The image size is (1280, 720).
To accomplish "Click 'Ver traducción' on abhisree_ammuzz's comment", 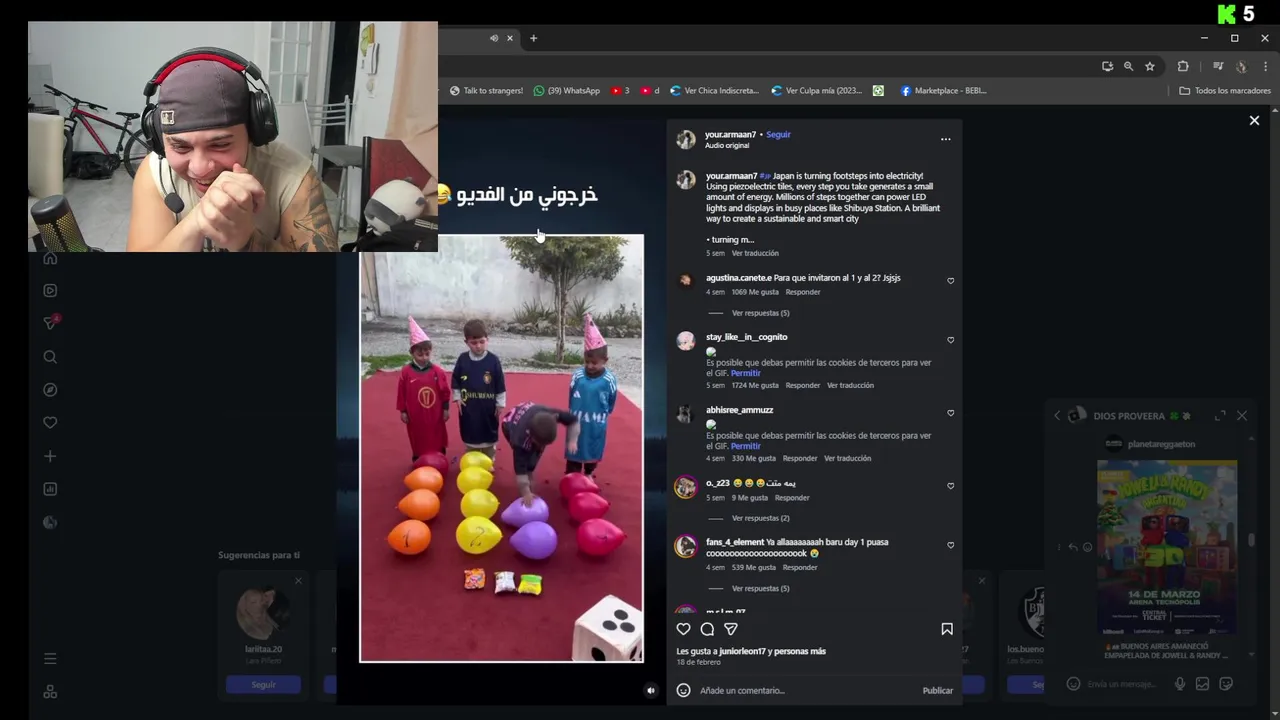I will point(847,458).
